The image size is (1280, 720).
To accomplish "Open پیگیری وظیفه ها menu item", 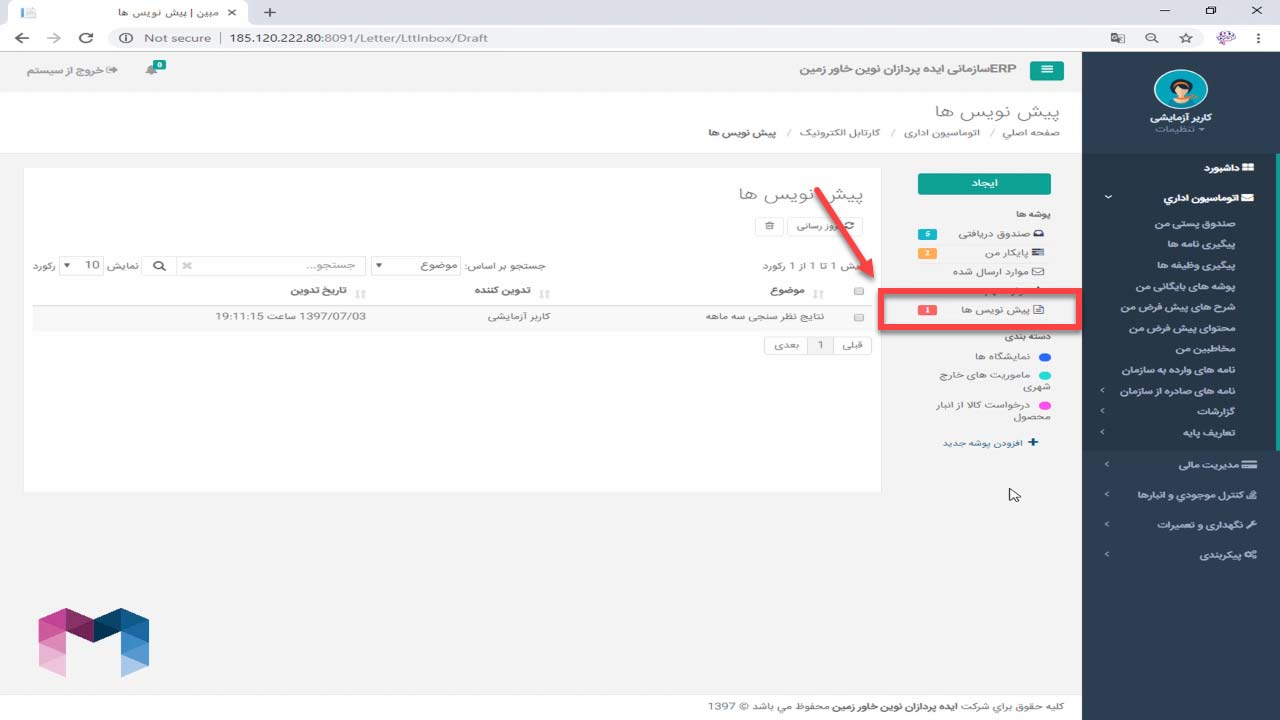I will pos(1197,265).
